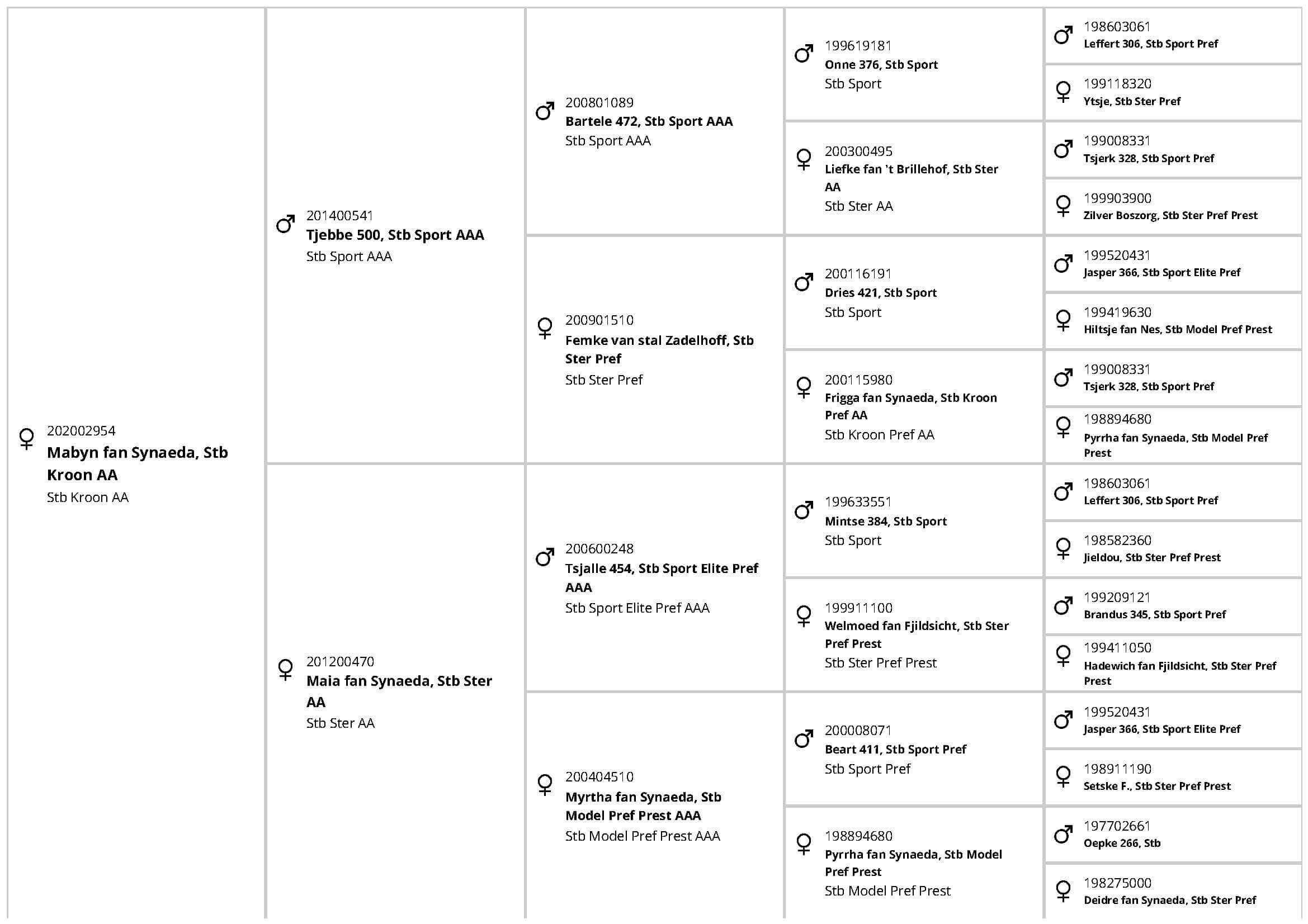The height and width of the screenshot is (924, 1308).
Task: Click registration number 198275000 for Deidre
Action: [x=1117, y=883]
